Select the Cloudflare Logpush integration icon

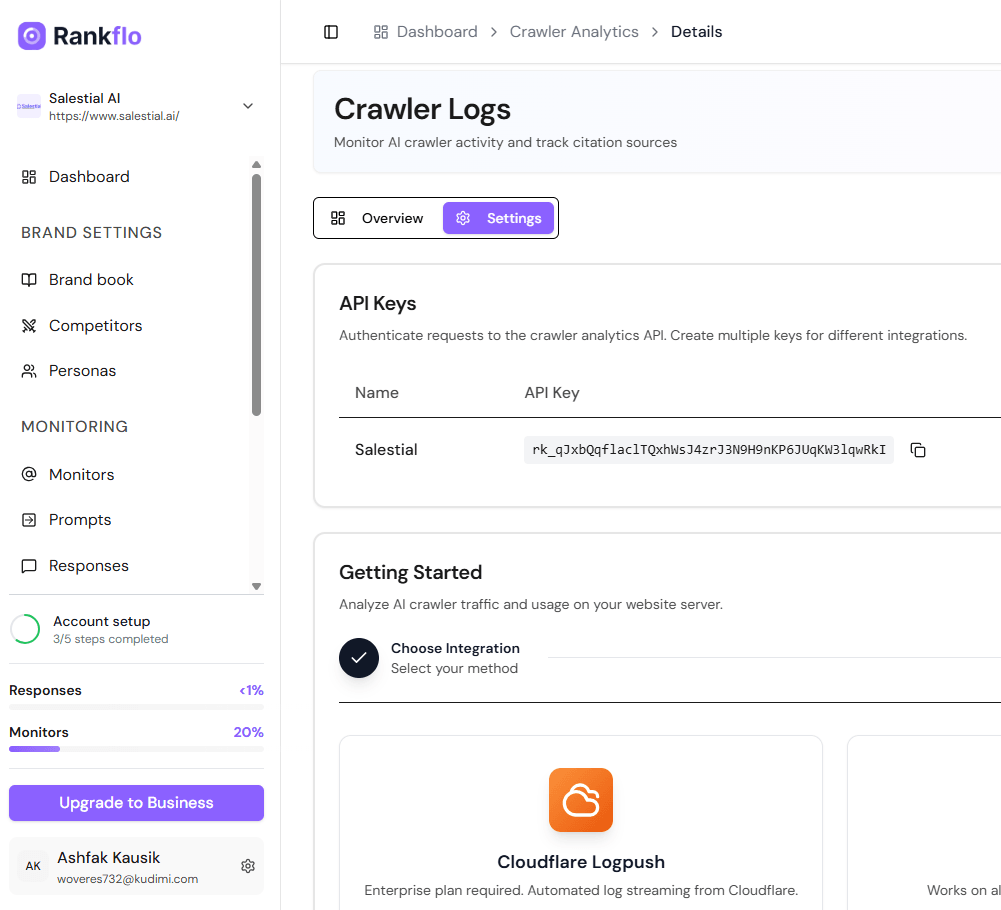tap(581, 800)
